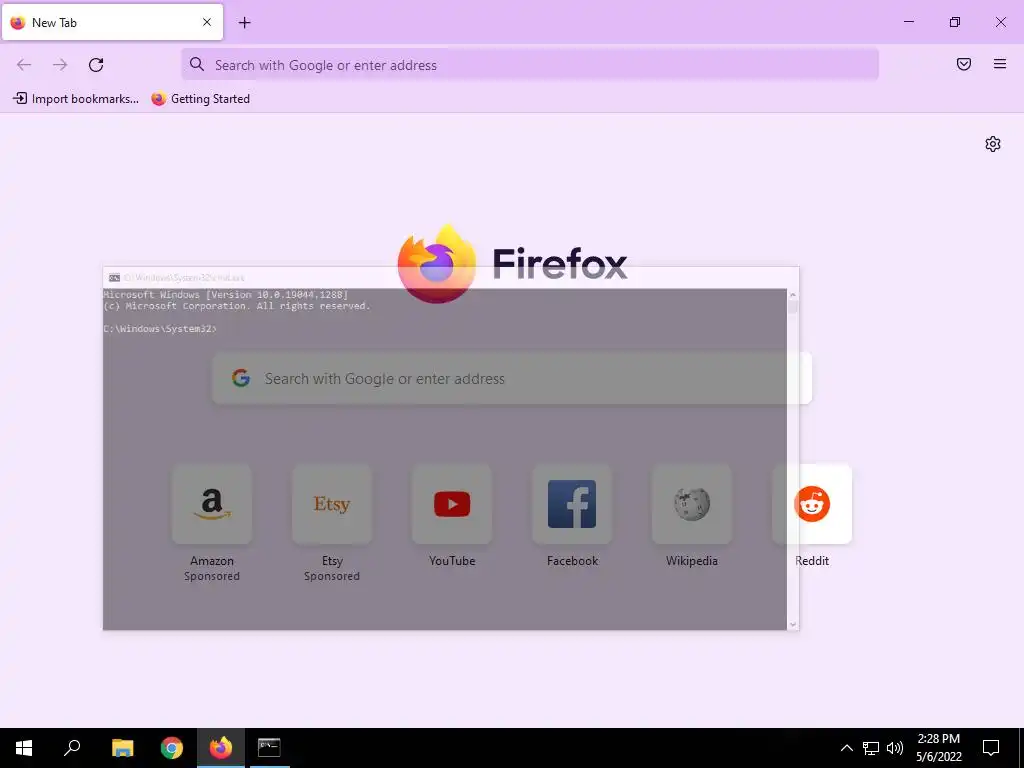Go forward with the forward arrow
Screen dimensions: 1024x768
tap(60, 65)
